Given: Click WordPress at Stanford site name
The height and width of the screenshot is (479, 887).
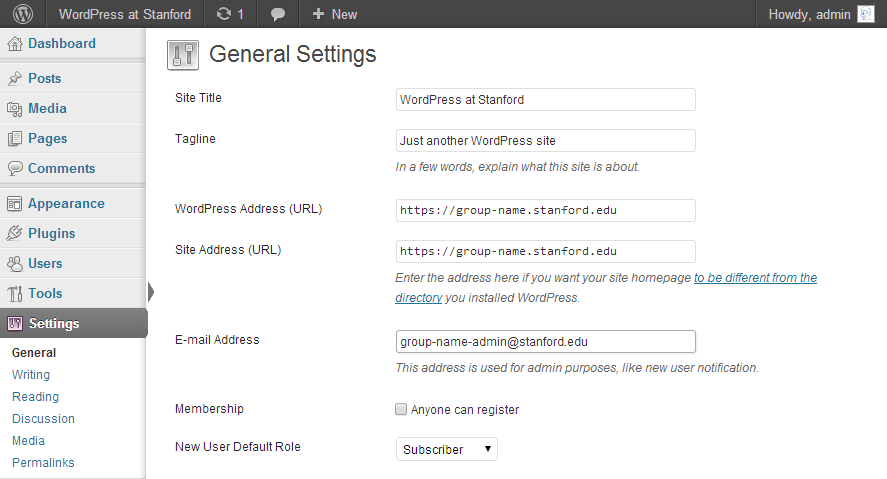Looking at the screenshot, I should pos(125,14).
